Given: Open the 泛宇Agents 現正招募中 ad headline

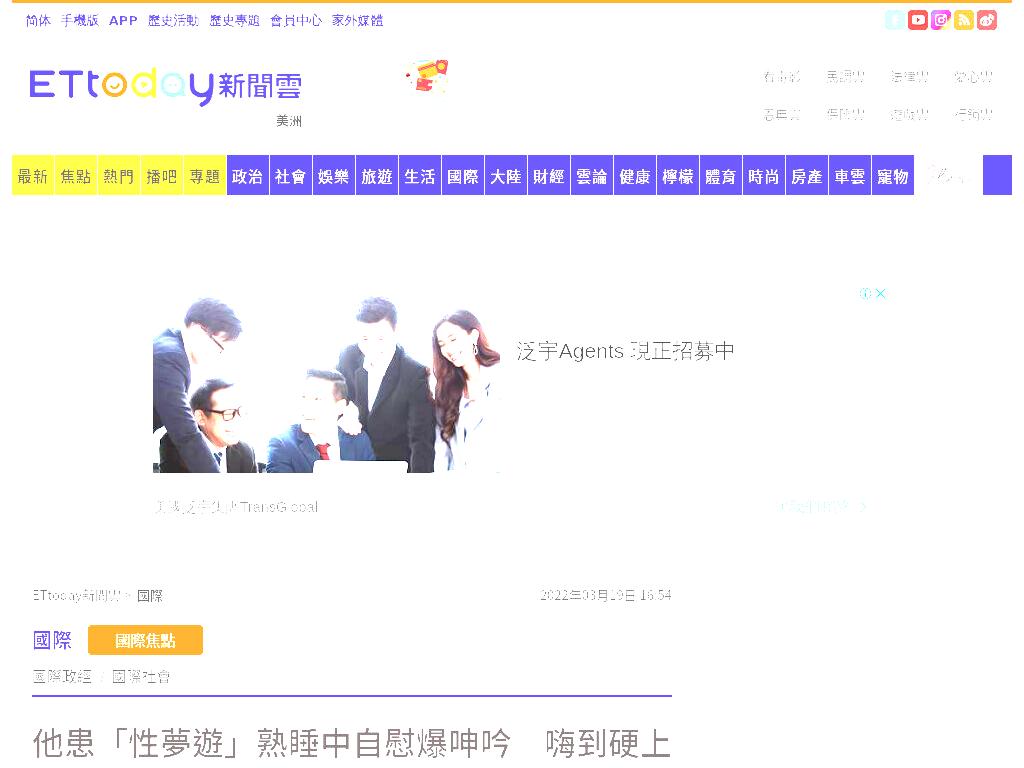Looking at the screenshot, I should [625, 351].
